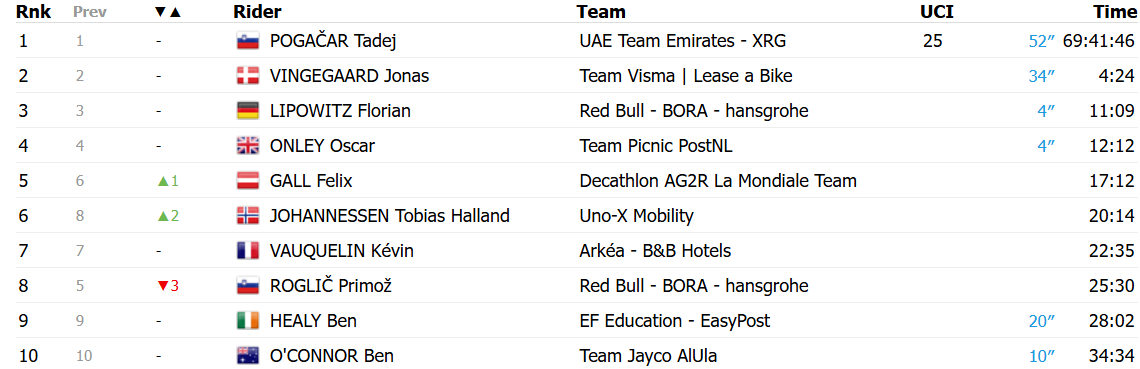Sort by the position change arrows column
The width and height of the screenshot is (1140, 369).
(168, 12)
